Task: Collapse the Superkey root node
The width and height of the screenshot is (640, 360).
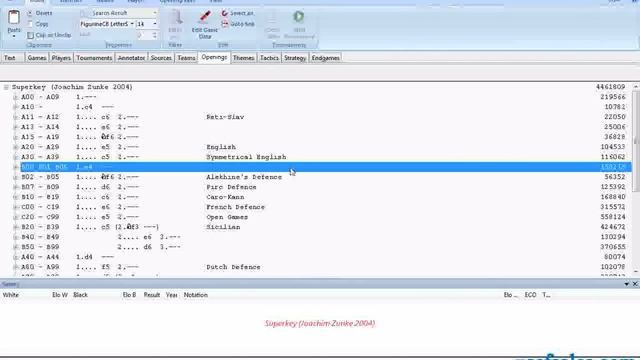Action: [6, 87]
